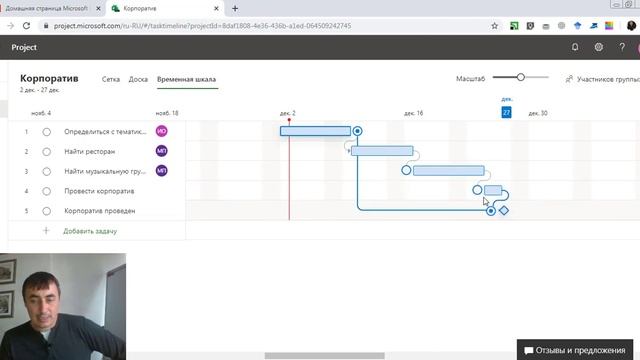
Task: Open help question mark icon
Action: (622, 47)
